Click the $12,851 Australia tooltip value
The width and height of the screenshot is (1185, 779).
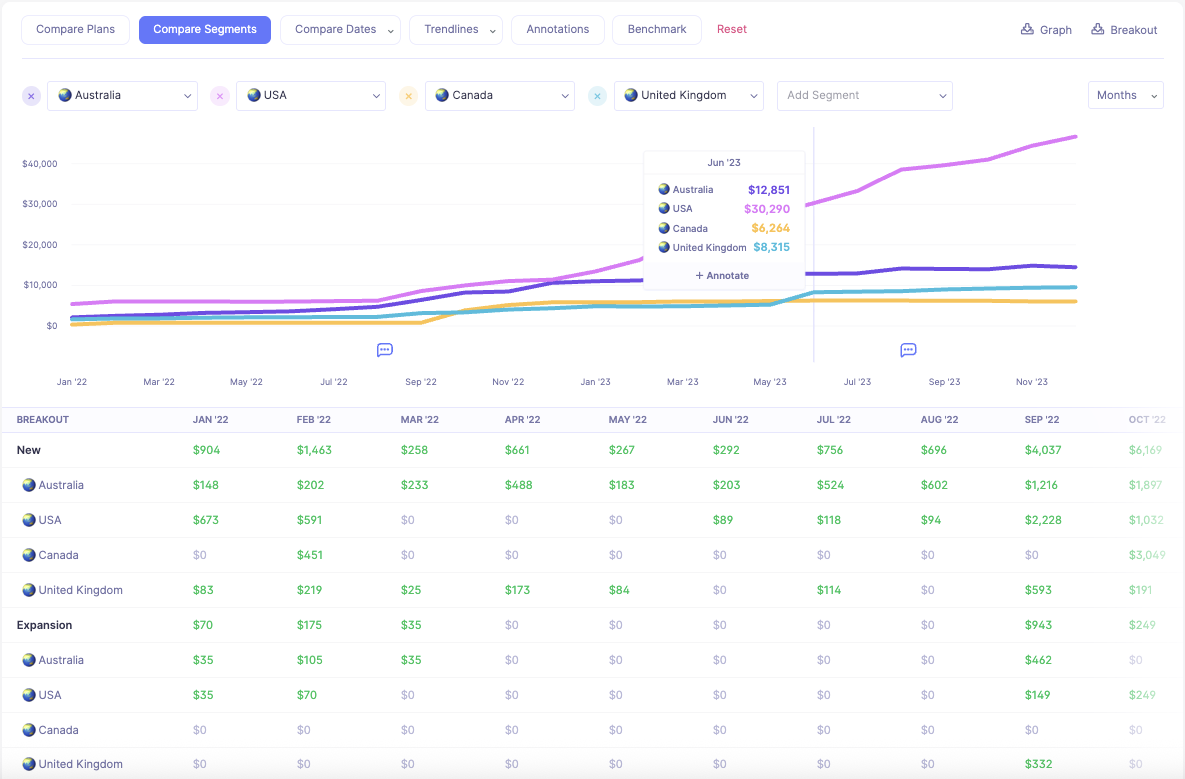769,190
